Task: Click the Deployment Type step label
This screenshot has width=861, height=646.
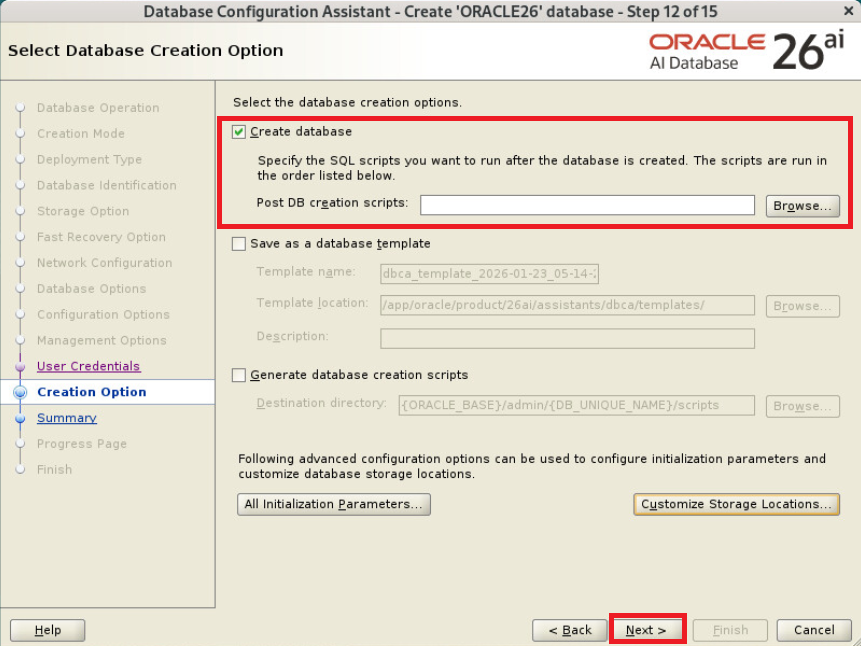Action: [89, 159]
